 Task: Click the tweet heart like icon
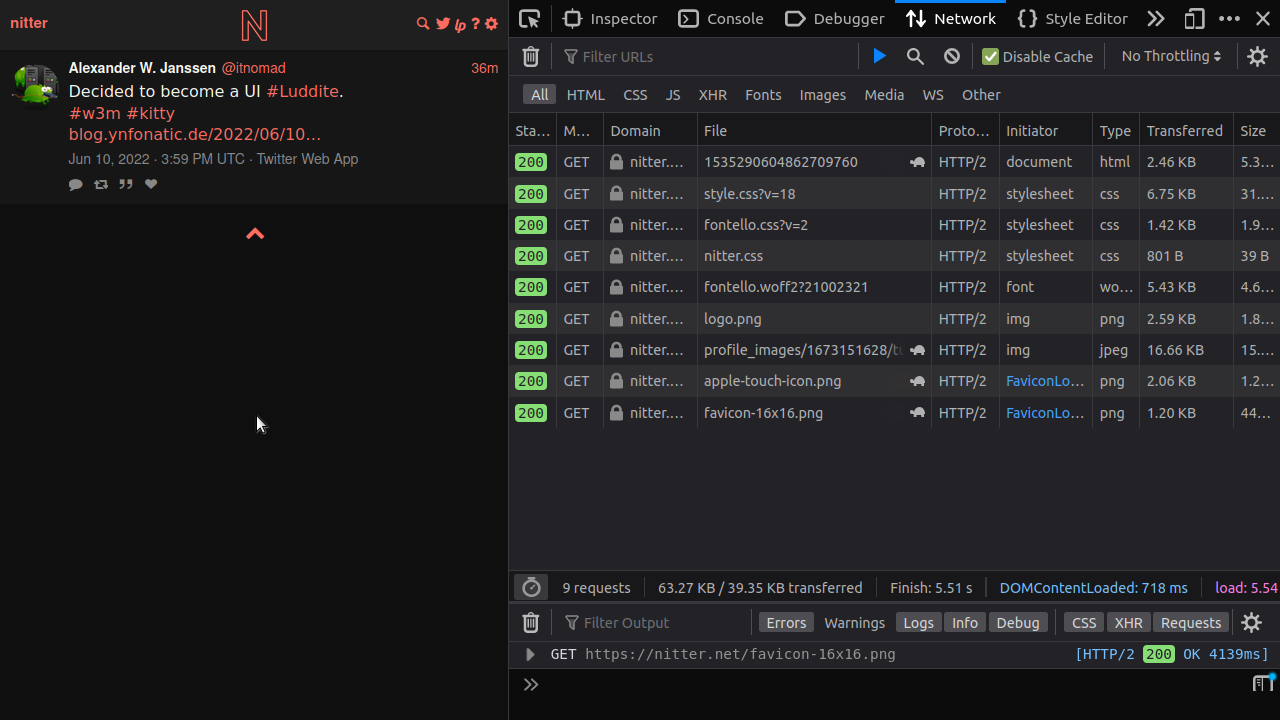tap(151, 184)
